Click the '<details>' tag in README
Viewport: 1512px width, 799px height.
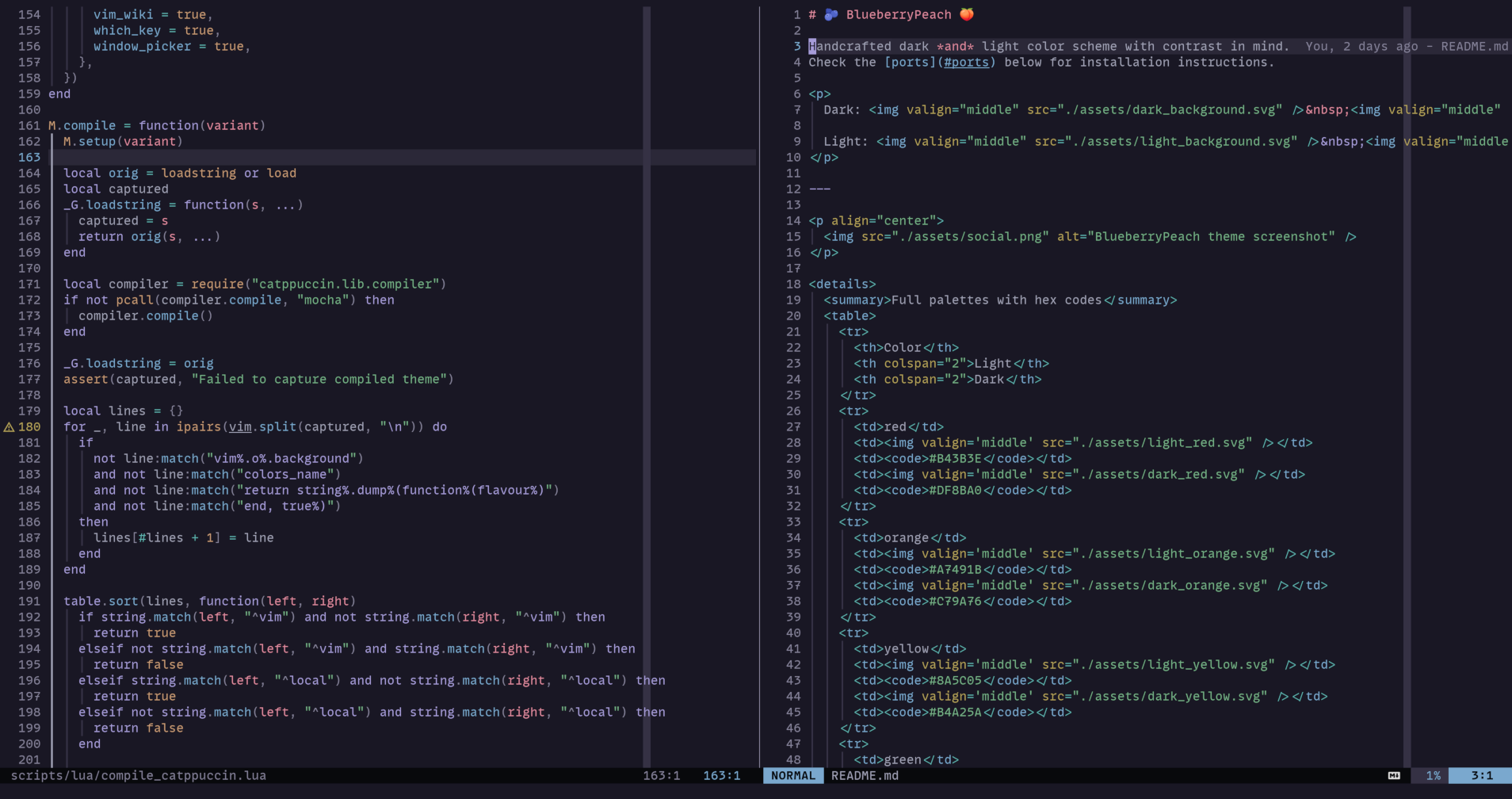pos(842,284)
